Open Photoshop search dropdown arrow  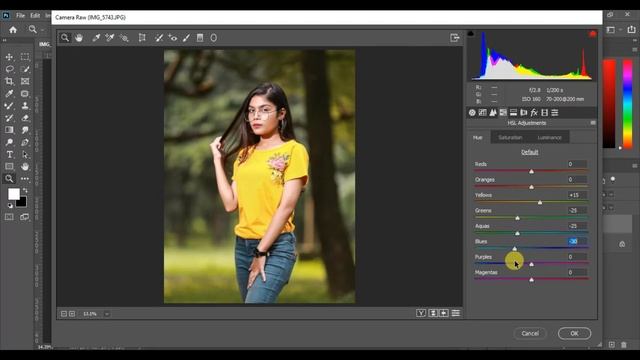(42, 30)
